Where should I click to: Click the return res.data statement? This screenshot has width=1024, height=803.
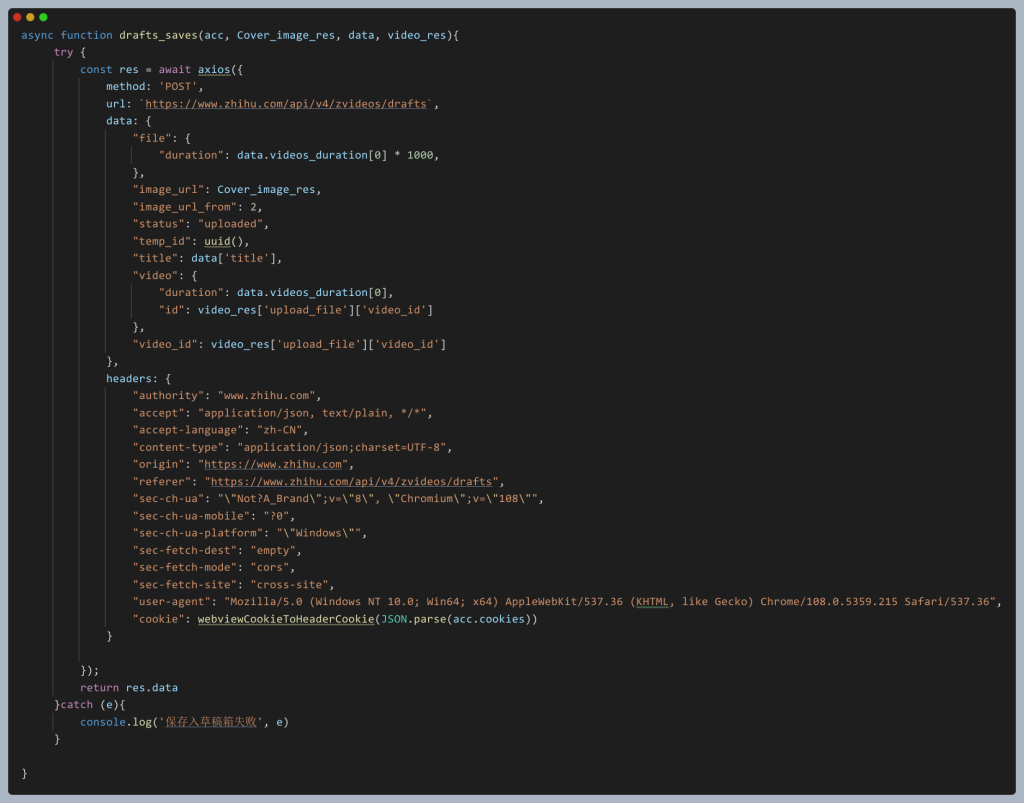(129, 688)
